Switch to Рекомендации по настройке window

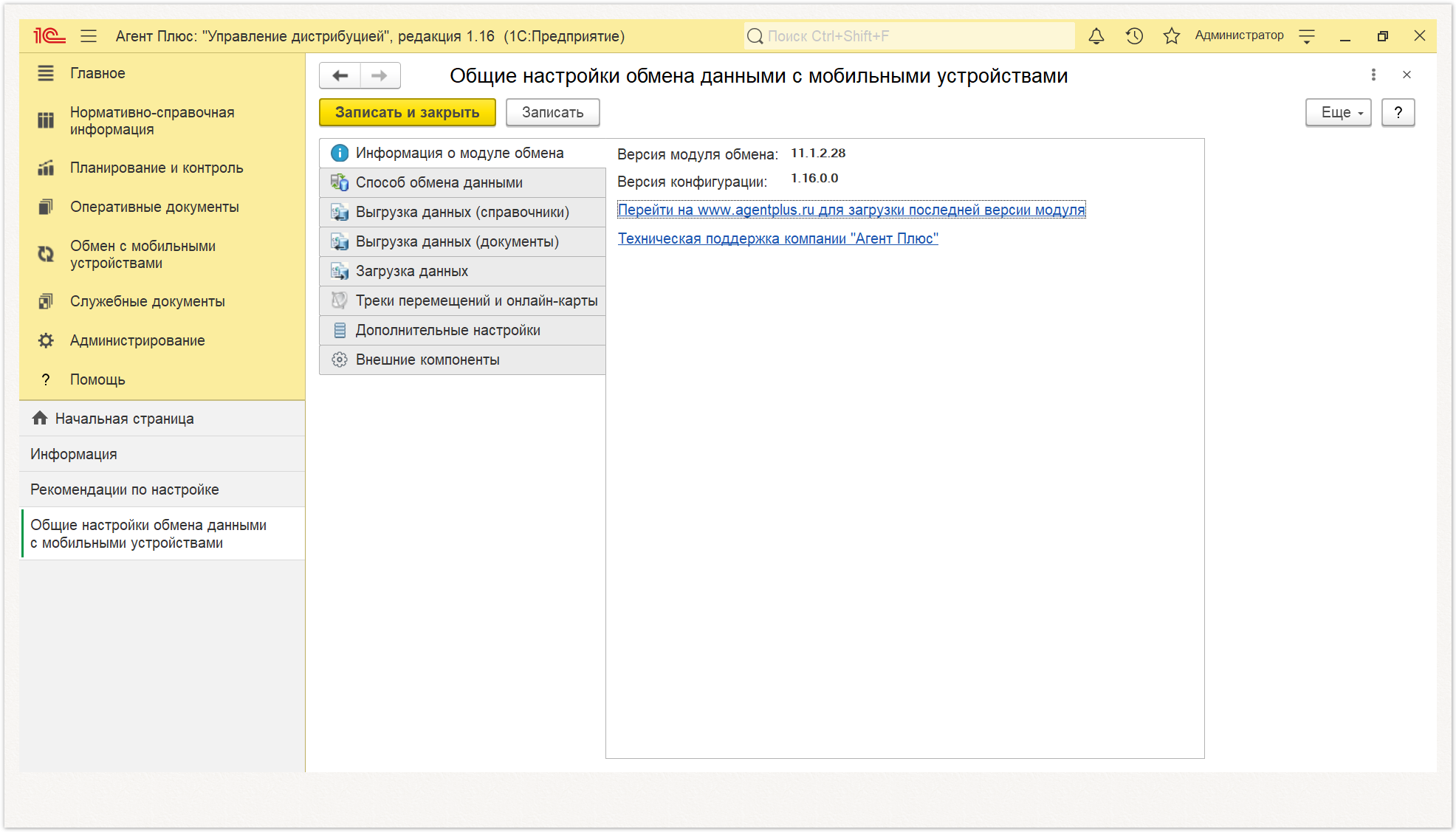[162, 489]
